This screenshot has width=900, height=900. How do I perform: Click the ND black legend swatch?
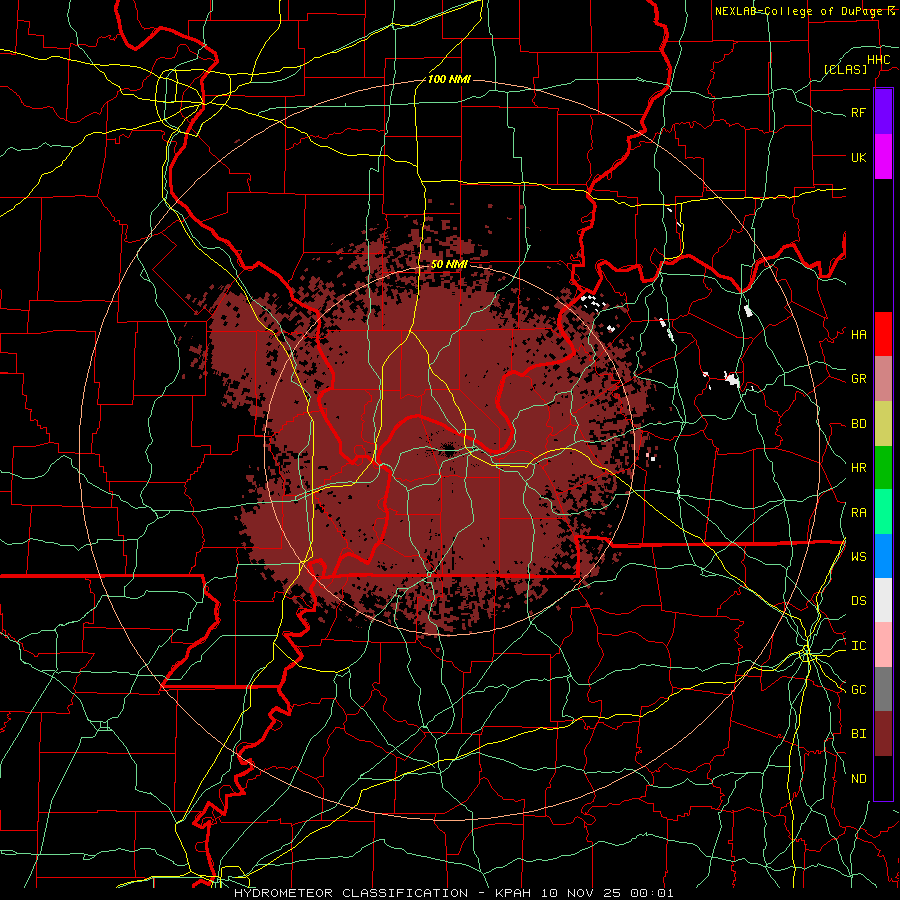pos(883,778)
